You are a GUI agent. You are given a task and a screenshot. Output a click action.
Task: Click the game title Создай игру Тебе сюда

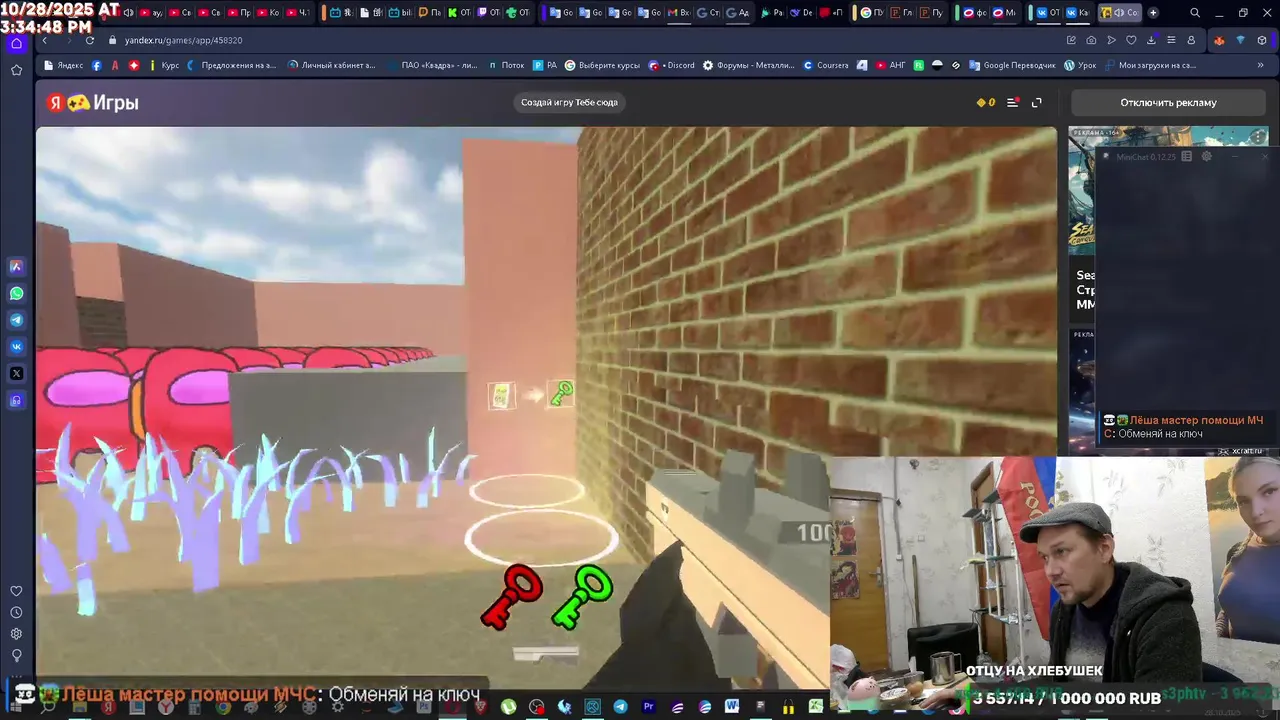coord(569,102)
